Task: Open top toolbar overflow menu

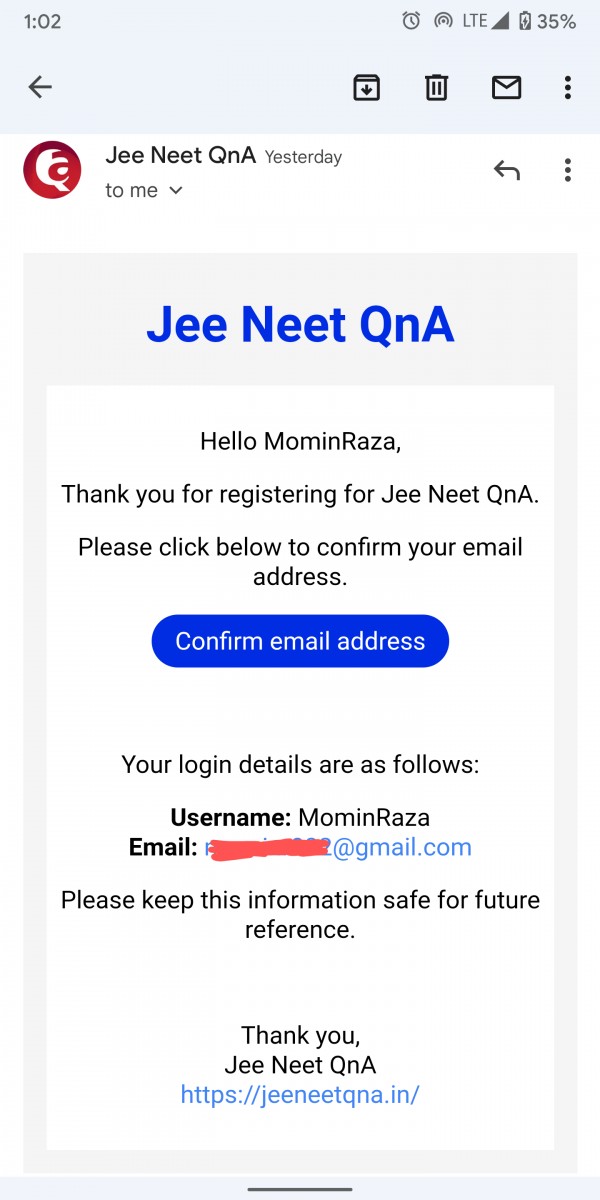Action: point(567,88)
